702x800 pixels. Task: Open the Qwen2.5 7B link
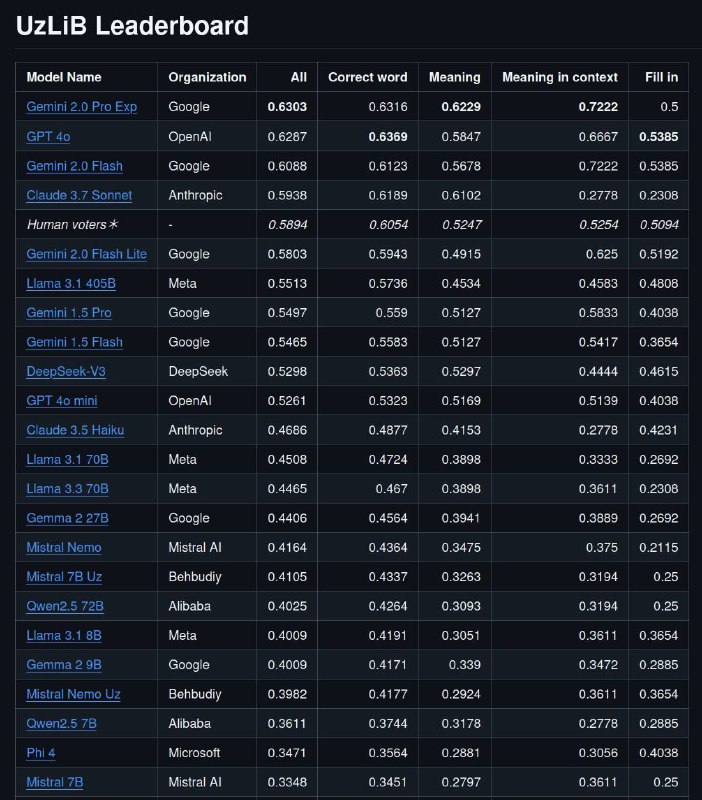pyautogui.click(x=61, y=723)
